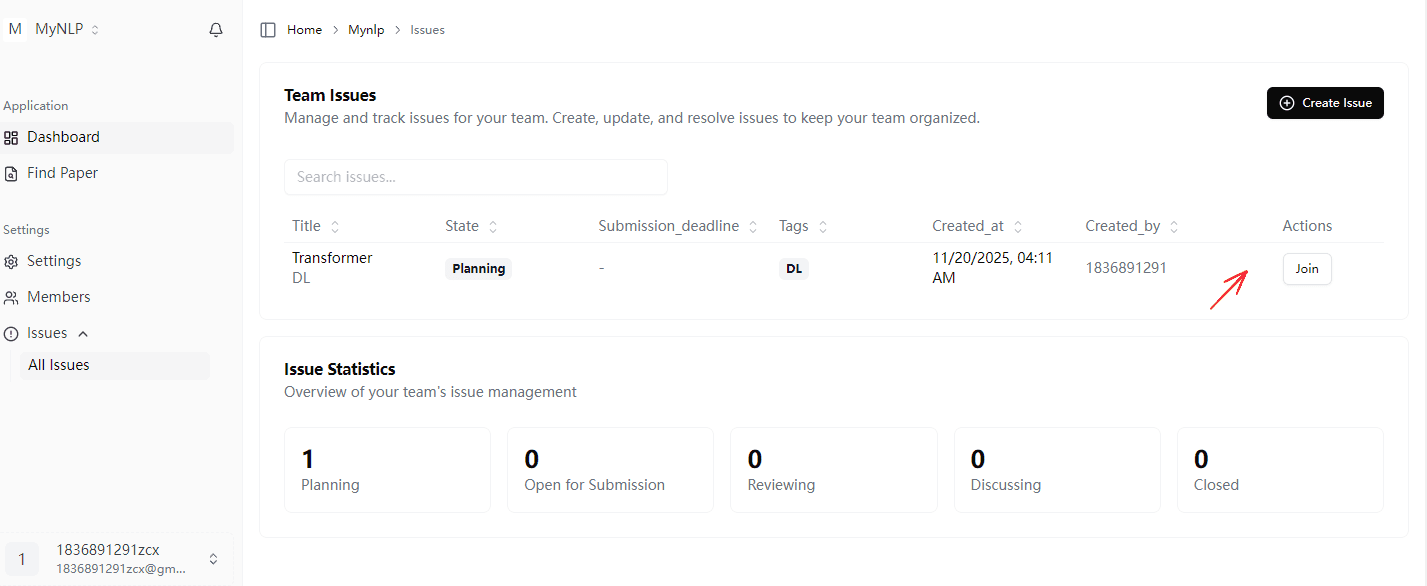
Task: Open the user avatar at bottom sidebar
Action: click(x=21, y=558)
